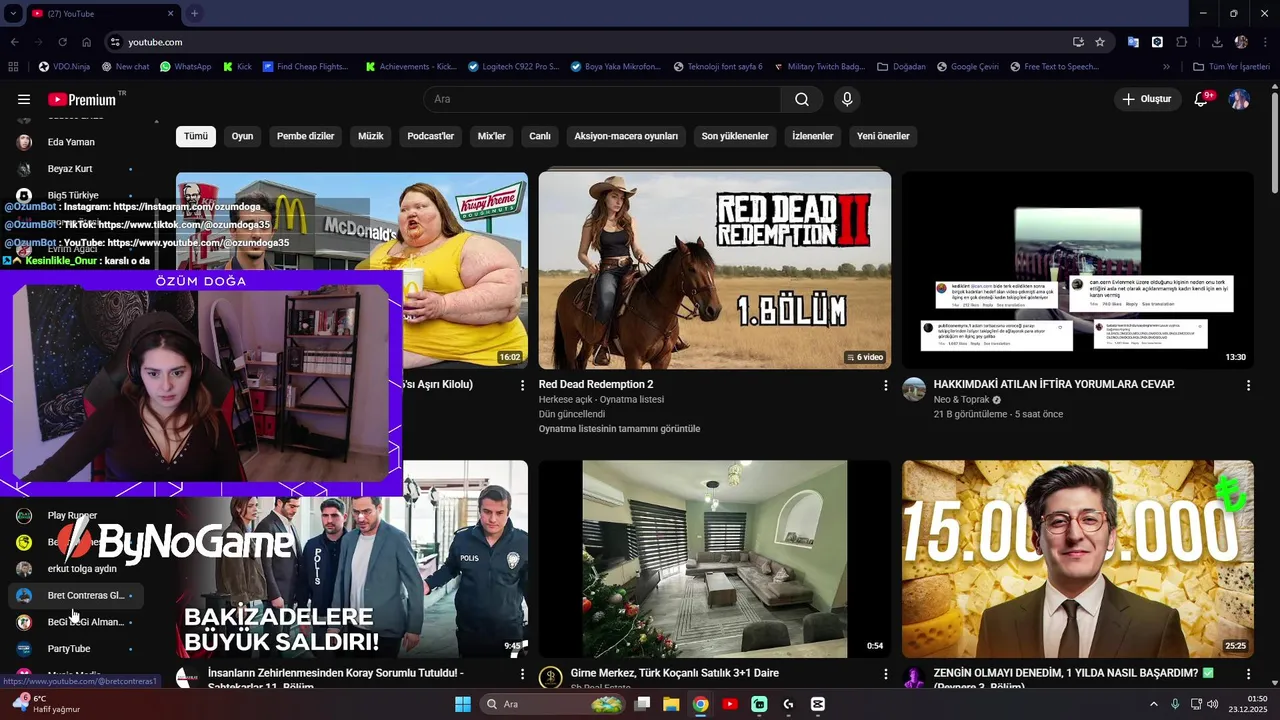Open the Girne Merkez apartment video thumbnail

coord(715,559)
